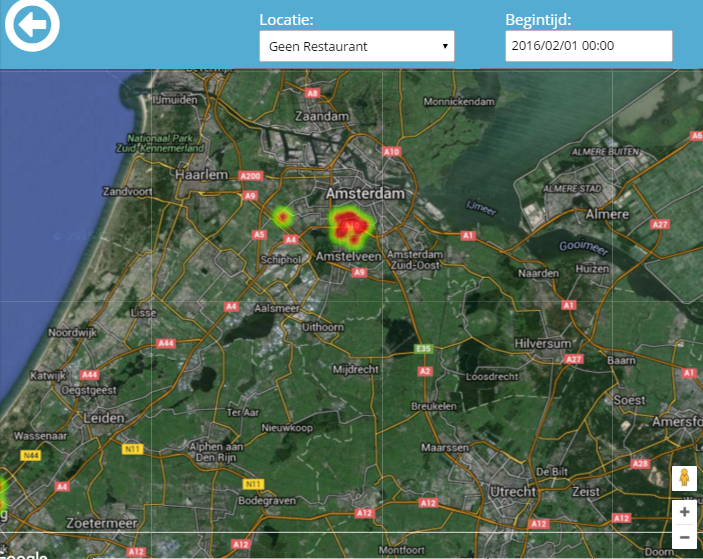Viewport: 703px width, 559px height.
Task: Zoom out with the minus button
Action: 684,537
